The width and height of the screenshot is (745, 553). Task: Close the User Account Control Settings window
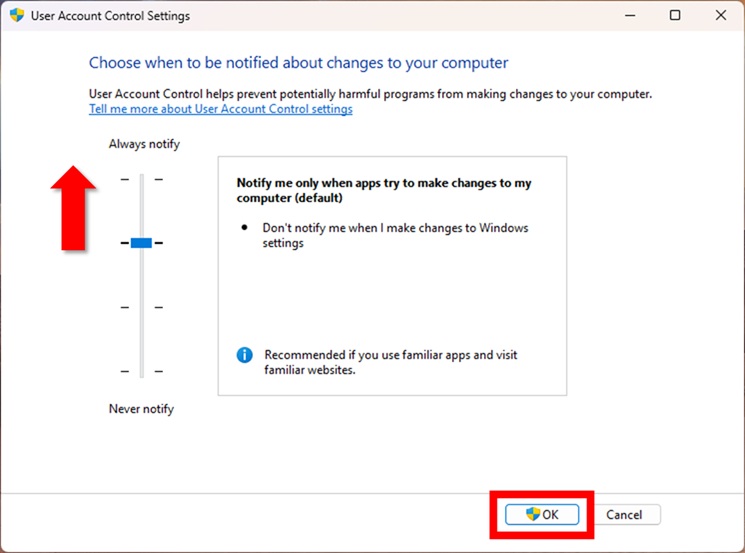pos(721,16)
